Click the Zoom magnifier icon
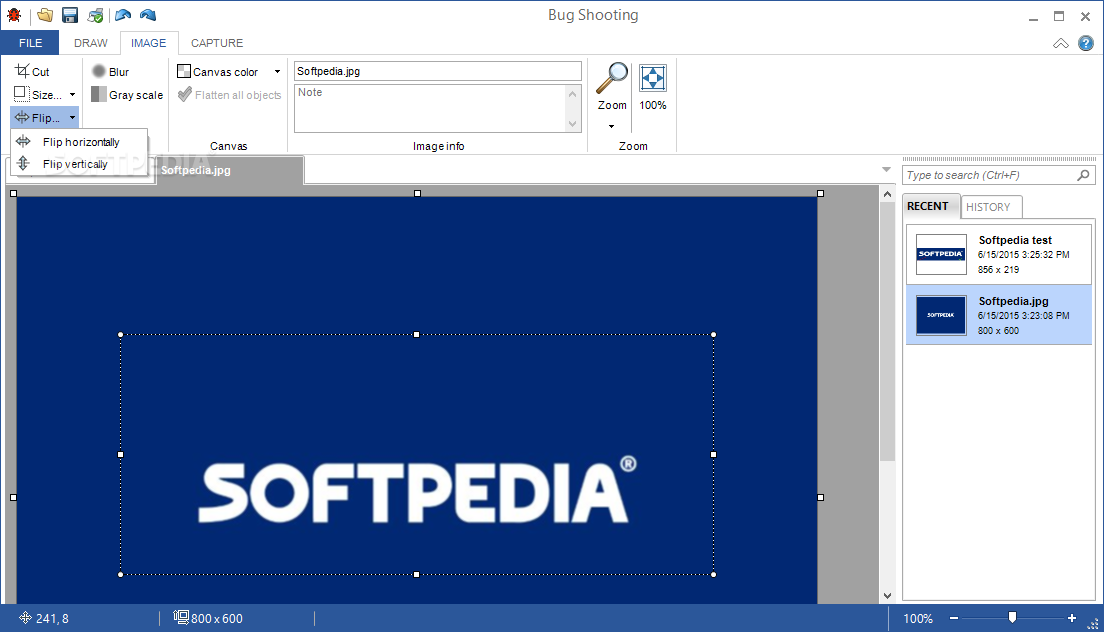 coord(612,79)
